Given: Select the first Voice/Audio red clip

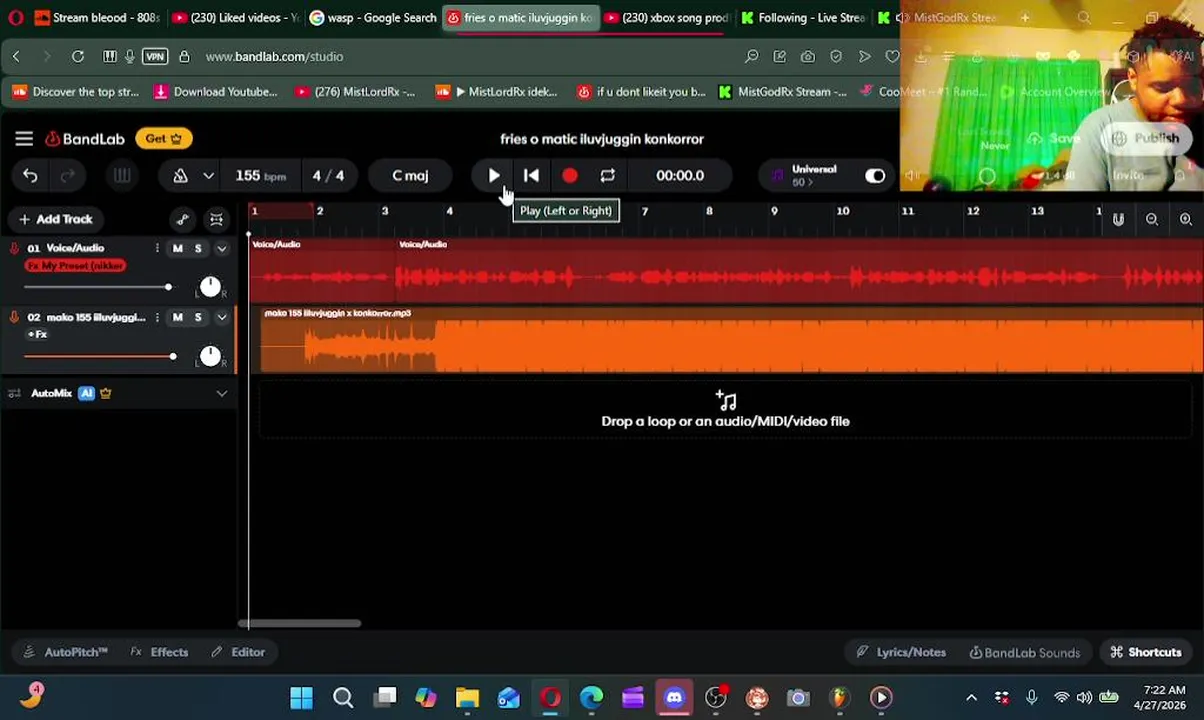Looking at the screenshot, I should point(322,272).
